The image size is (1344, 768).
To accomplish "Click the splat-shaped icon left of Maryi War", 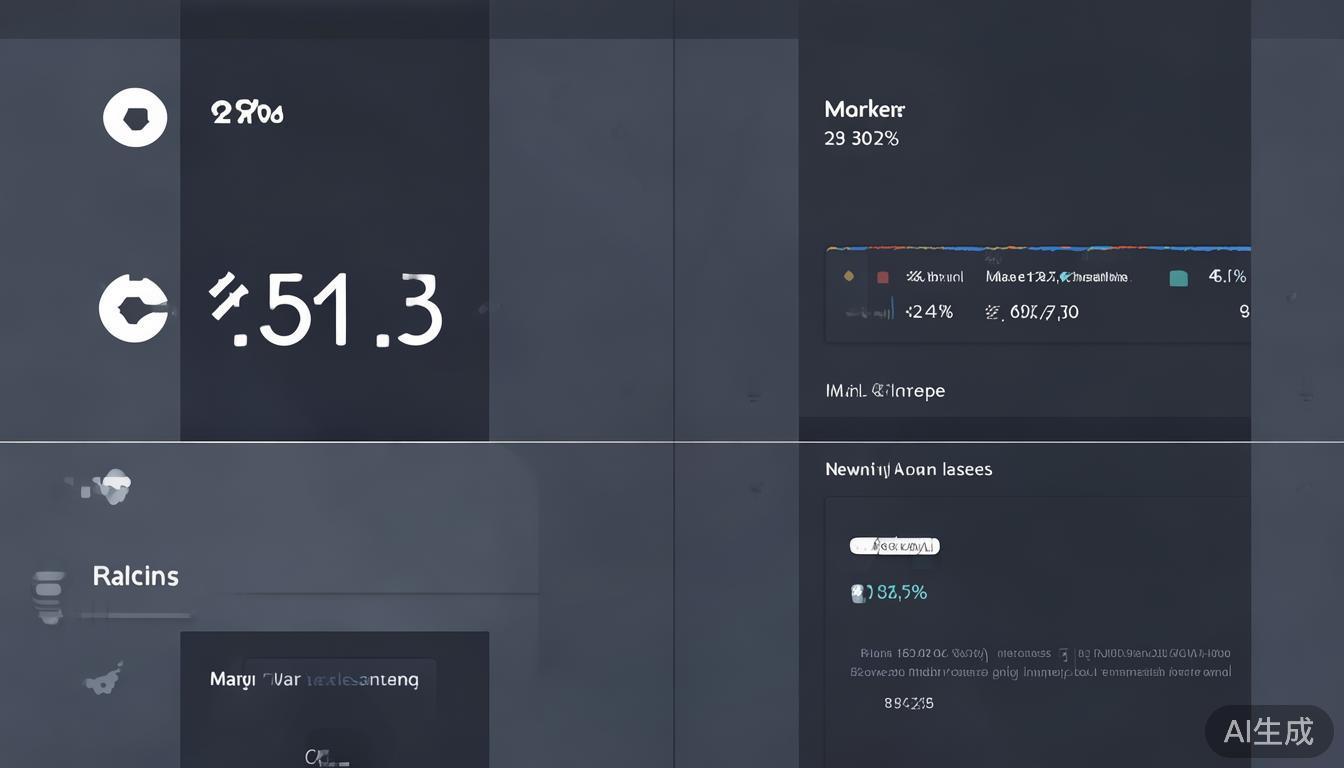I will tap(104, 680).
